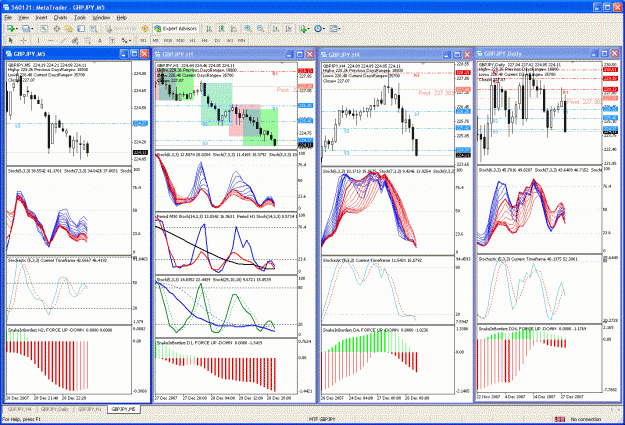Set timeframe to M1
Viewport: 625px width, 425px height.
point(143,40)
